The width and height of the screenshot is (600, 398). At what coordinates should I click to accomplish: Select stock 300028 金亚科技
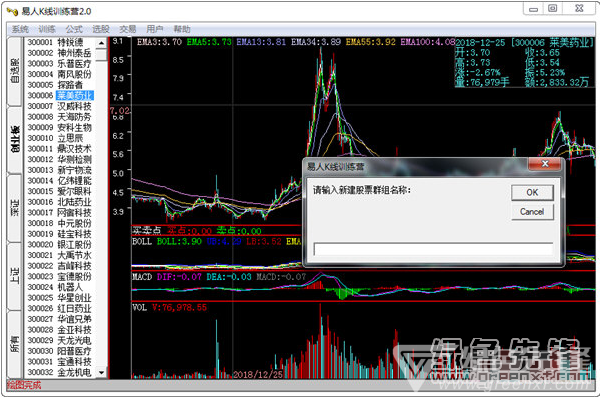[x=59, y=329]
